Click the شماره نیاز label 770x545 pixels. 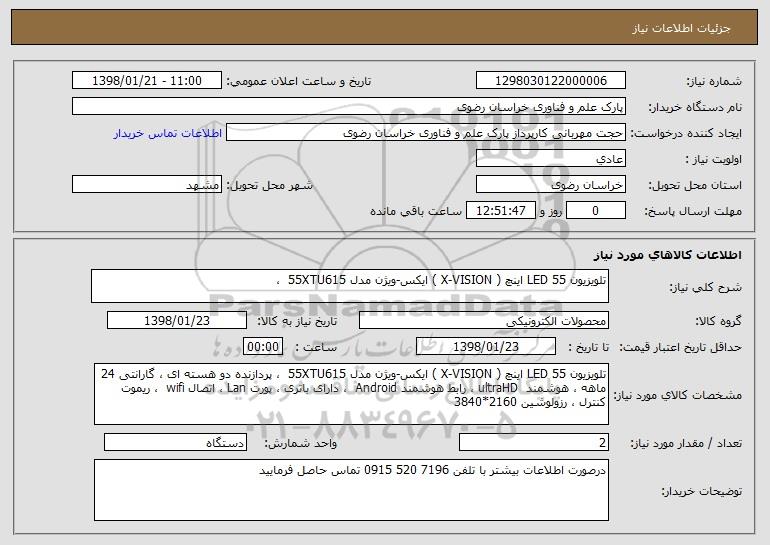click(714, 81)
